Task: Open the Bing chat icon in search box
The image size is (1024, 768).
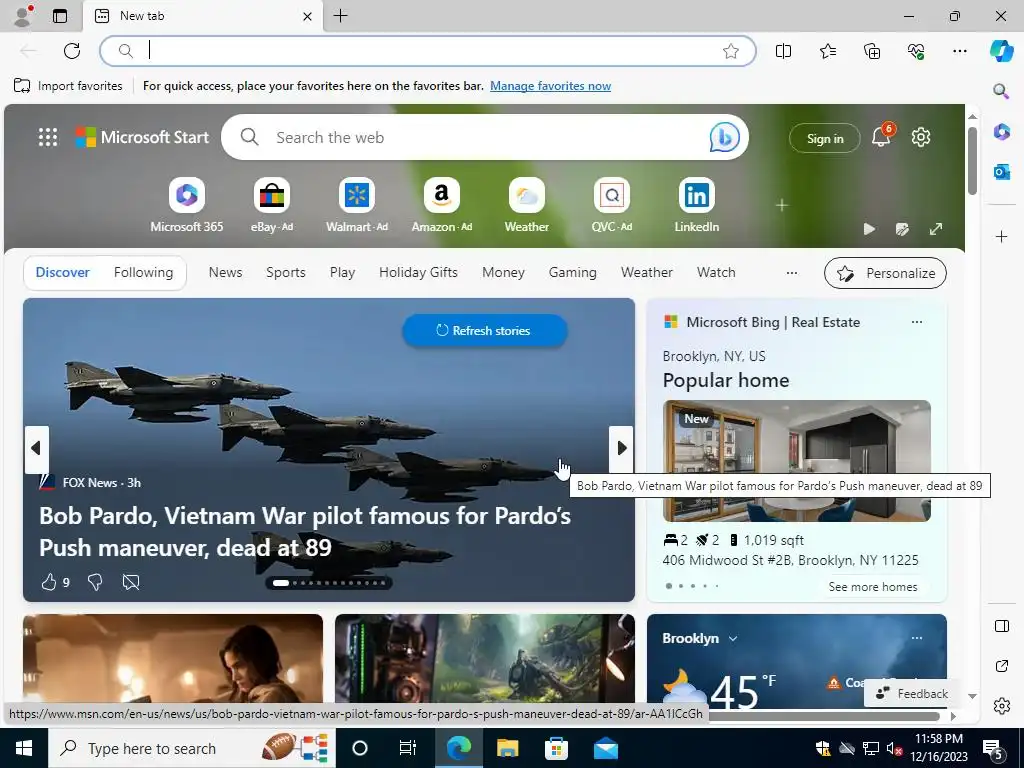Action: 724,137
